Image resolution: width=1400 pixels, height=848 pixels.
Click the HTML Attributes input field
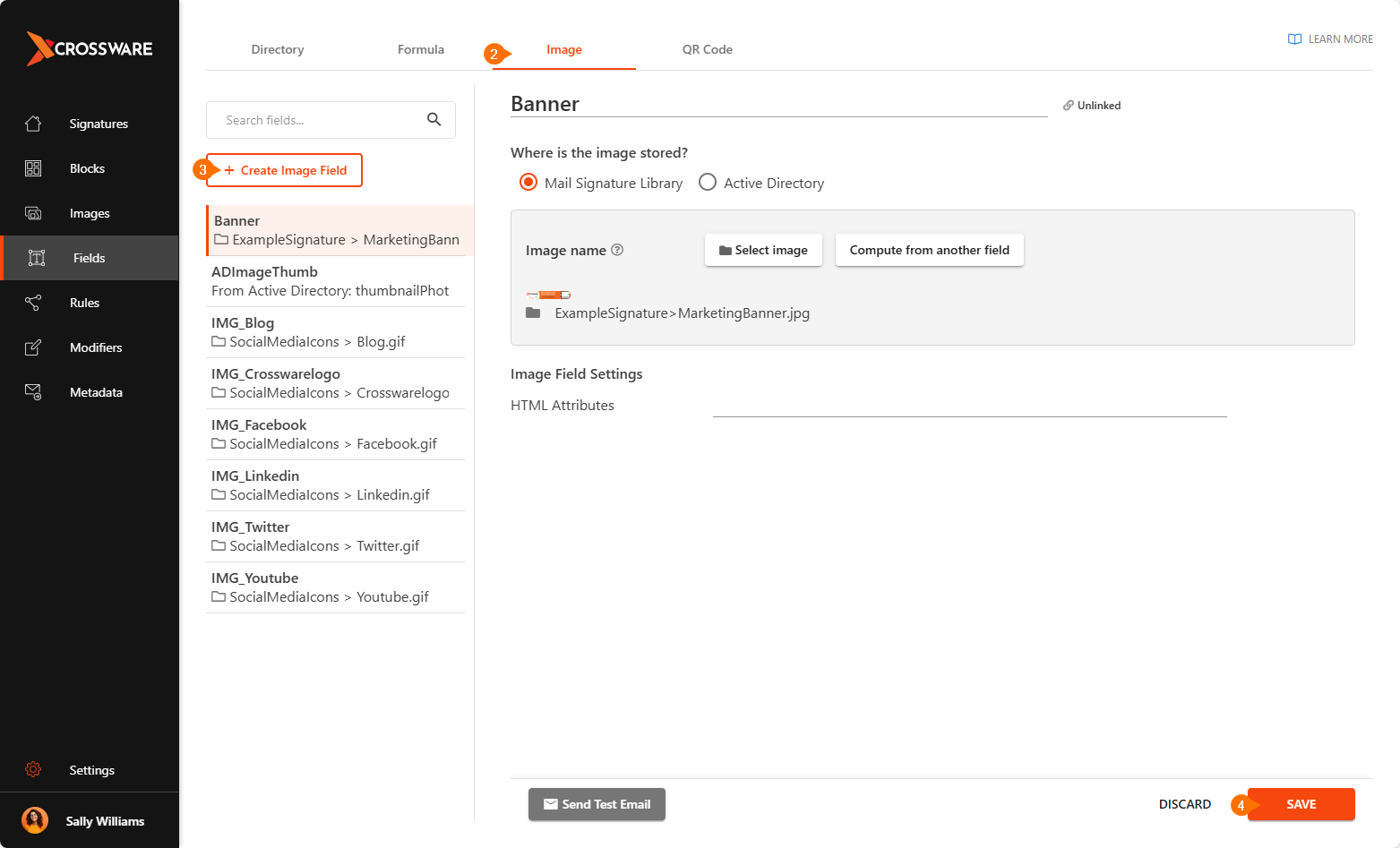pos(969,406)
